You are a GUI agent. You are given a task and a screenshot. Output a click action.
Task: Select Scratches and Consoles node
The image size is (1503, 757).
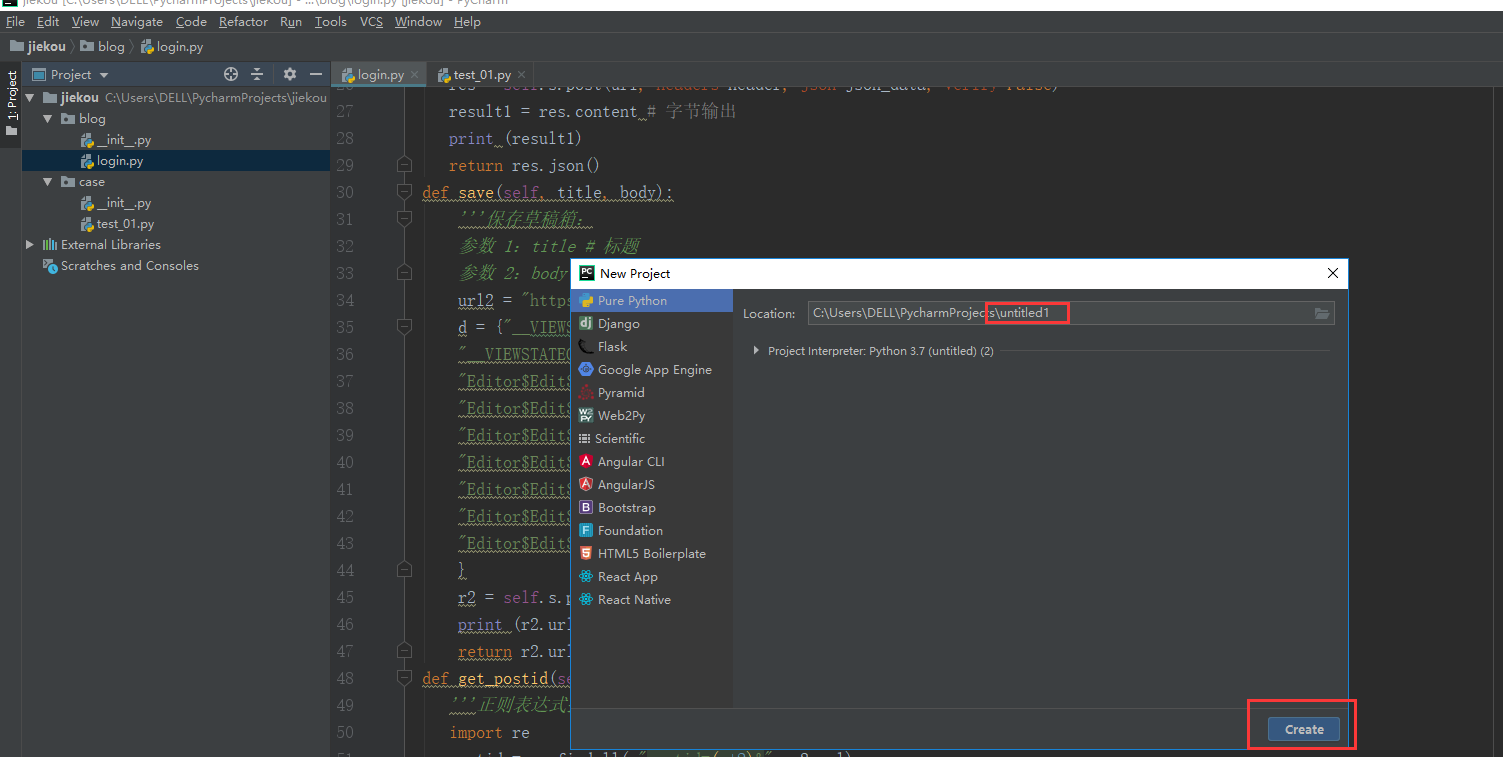(121, 266)
